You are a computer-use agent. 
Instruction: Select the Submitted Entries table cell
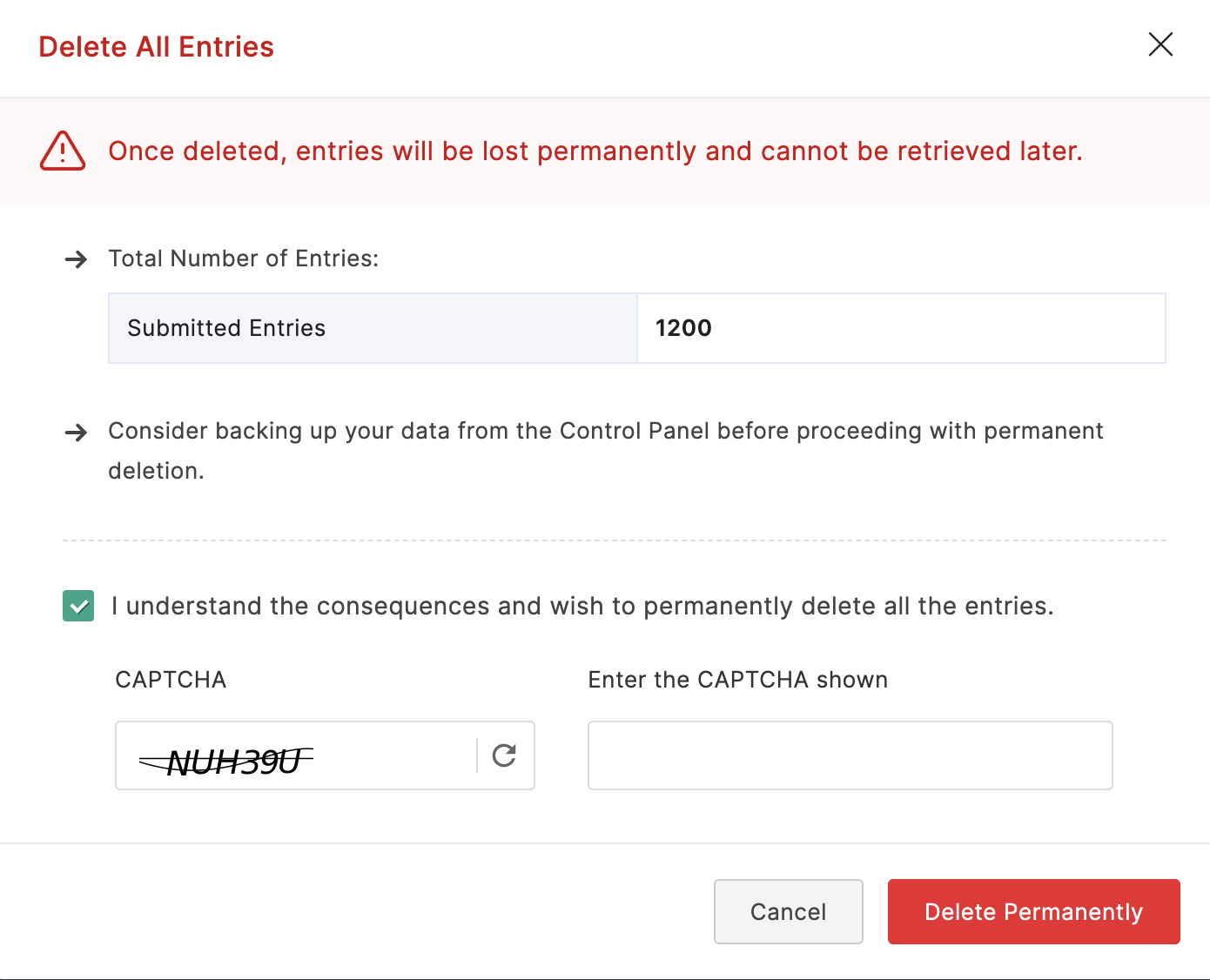(373, 328)
